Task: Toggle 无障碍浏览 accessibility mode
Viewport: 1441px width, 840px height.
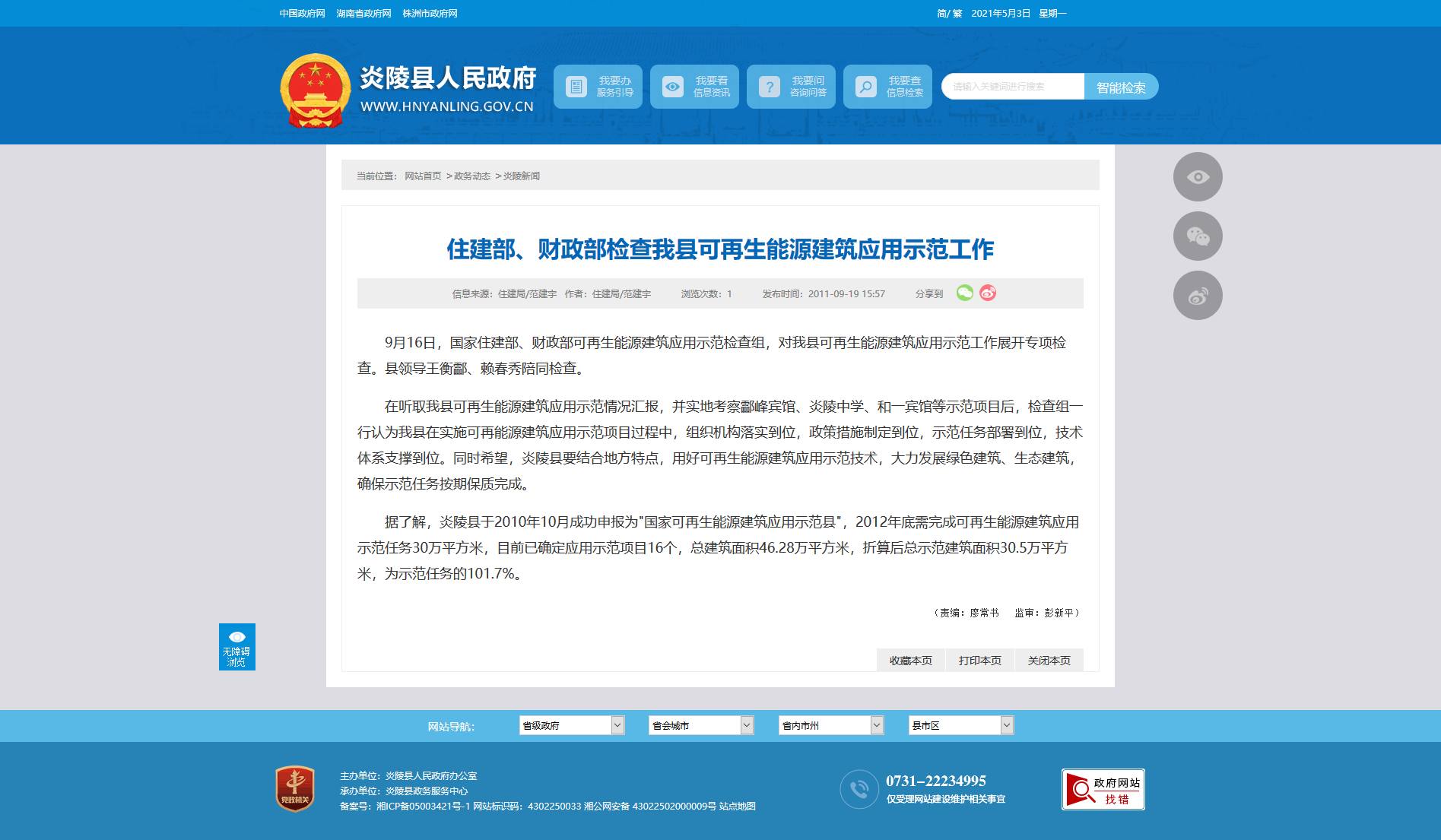Action: coord(237,647)
